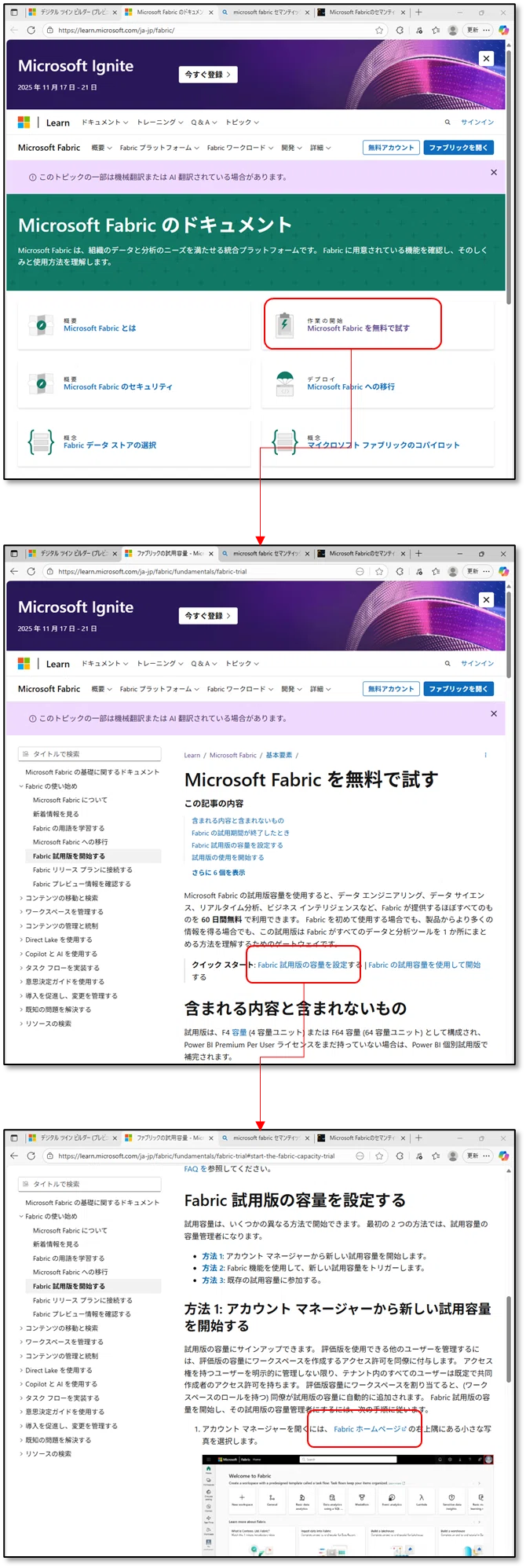This screenshot has height=1568, width=526.
Task: Open Copilot icon in Fabric documentation home window
Action: click(503, 30)
